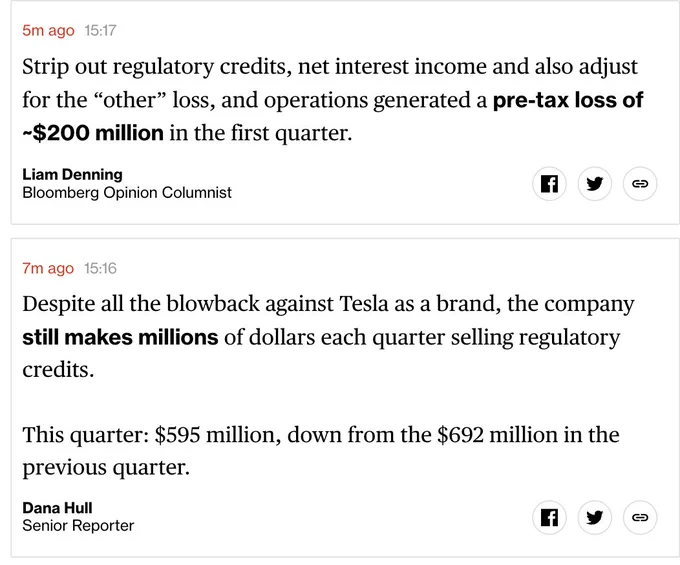Click bold text 'still makes millions'

[x=120, y=337]
